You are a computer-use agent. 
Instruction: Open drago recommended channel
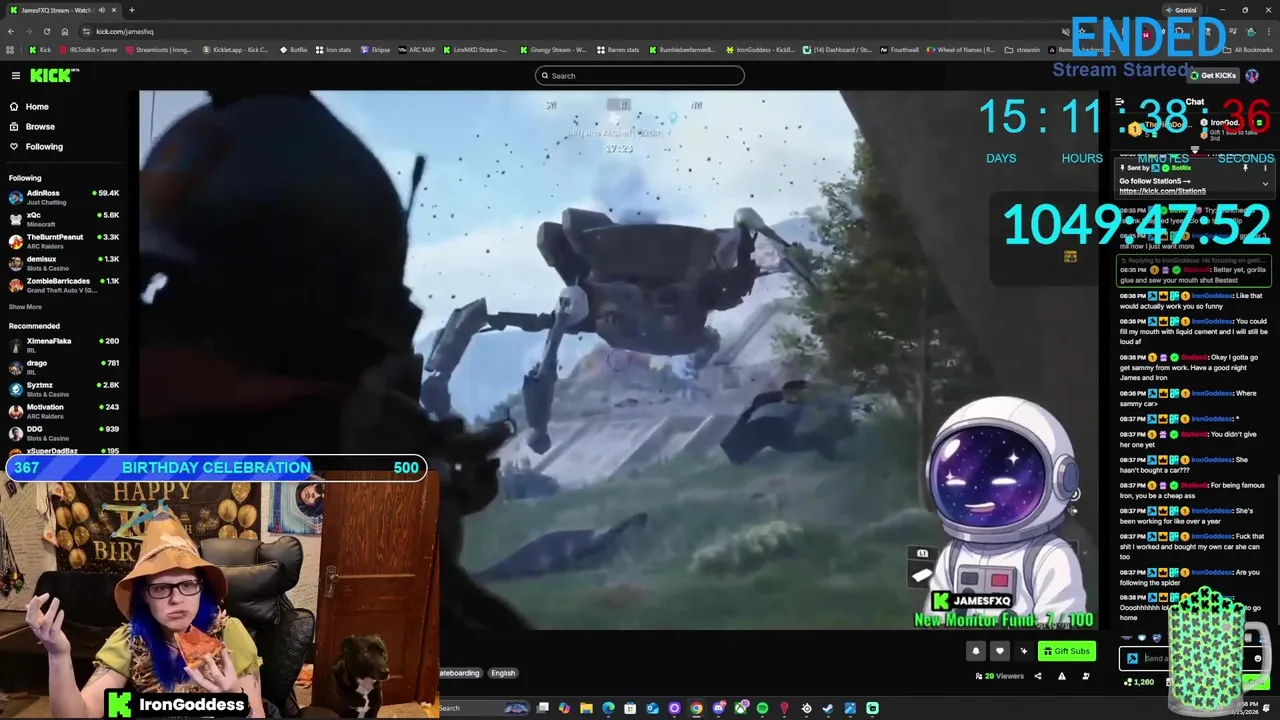(x=64, y=366)
